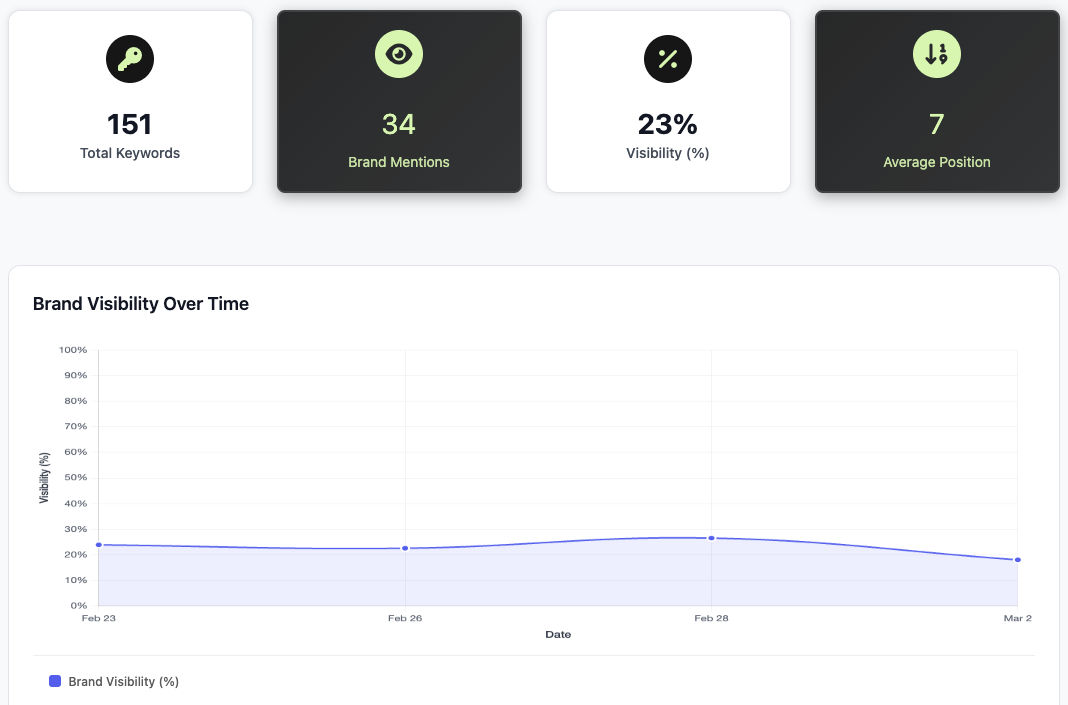Click the blue Brand Visibility legend swatch
This screenshot has width=1068, height=705.
[x=55, y=682]
